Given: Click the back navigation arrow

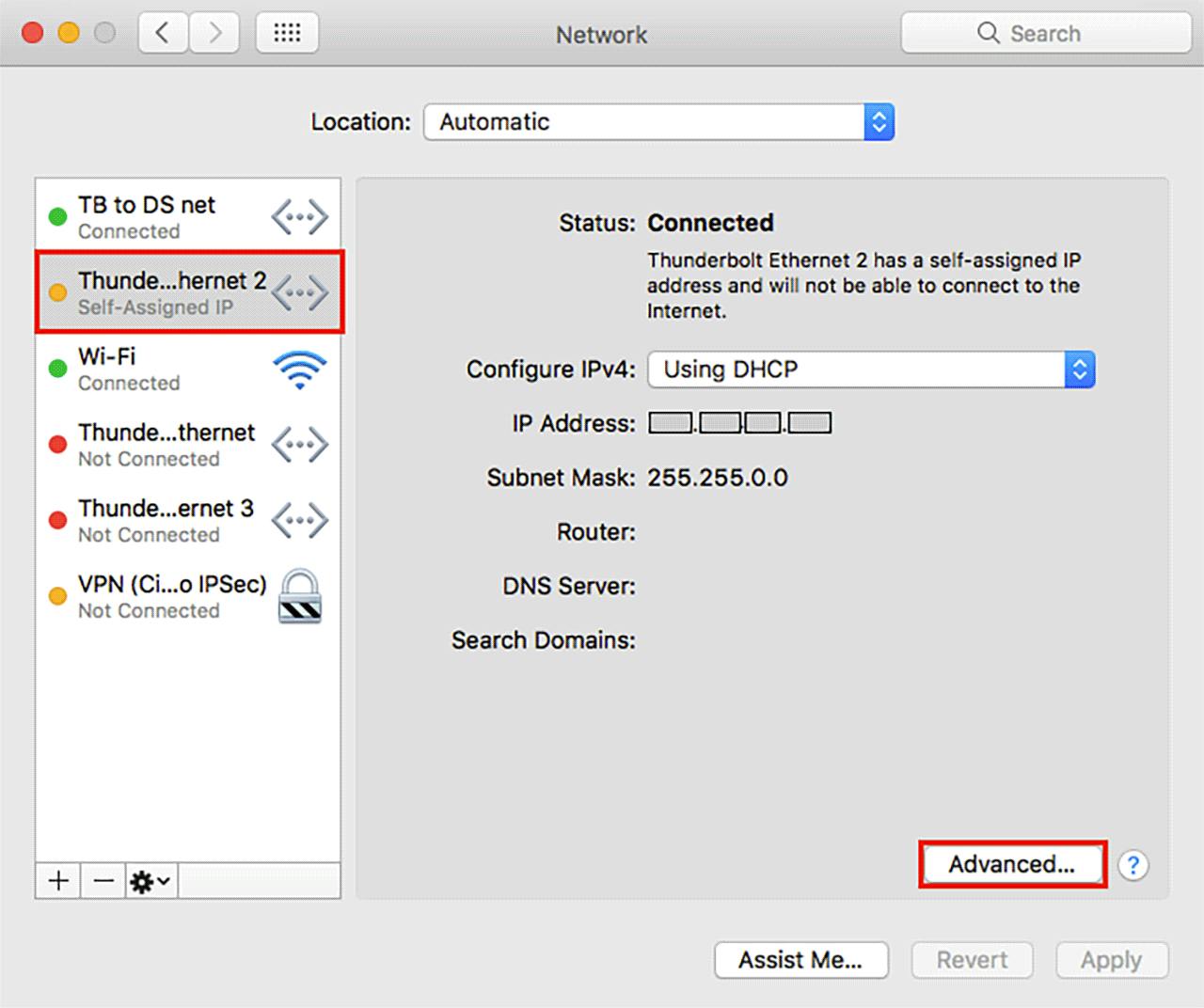Looking at the screenshot, I should click(x=163, y=34).
